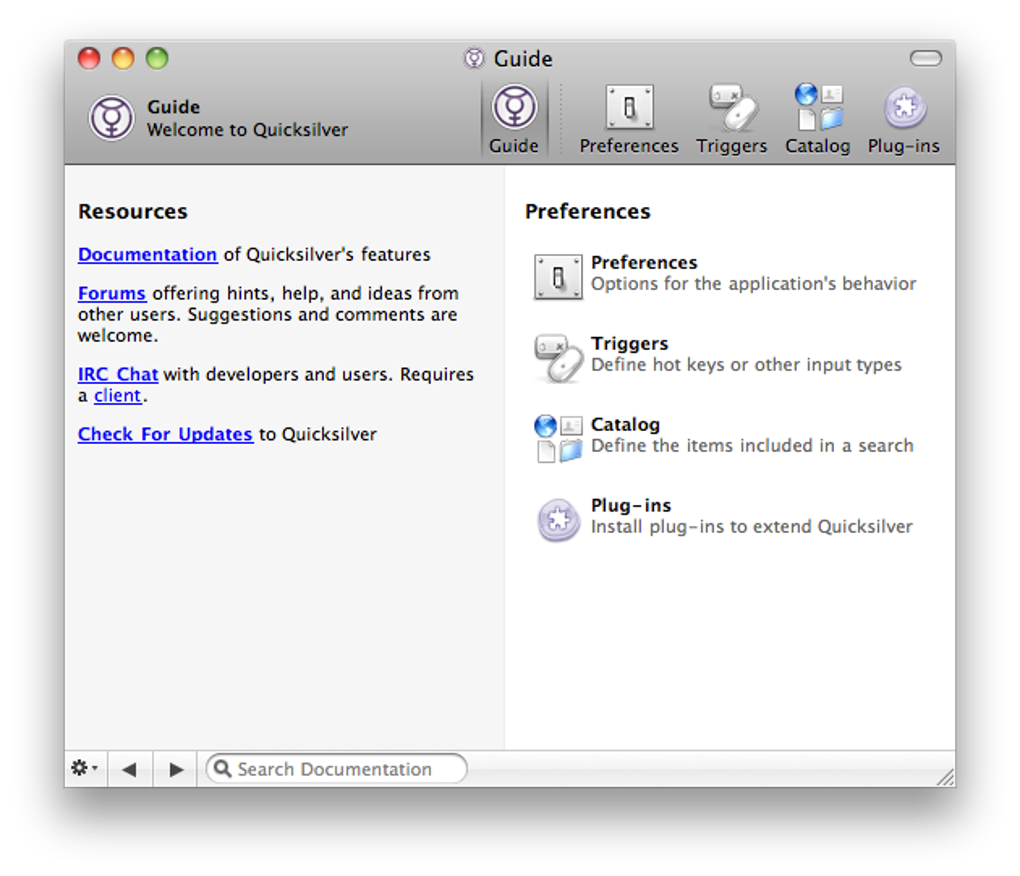Click the window resize grip corner

(x=944, y=776)
